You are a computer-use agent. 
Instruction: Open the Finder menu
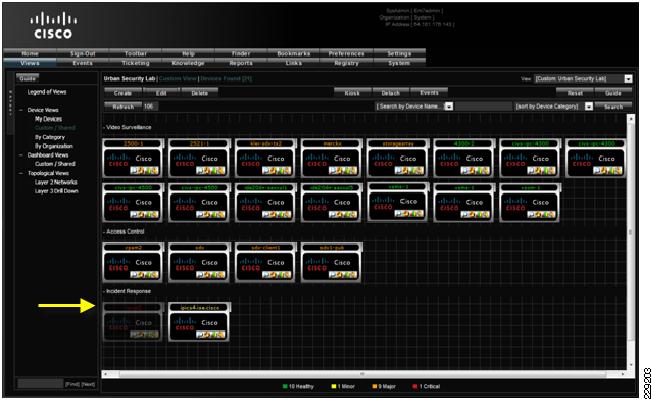tap(241, 53)
